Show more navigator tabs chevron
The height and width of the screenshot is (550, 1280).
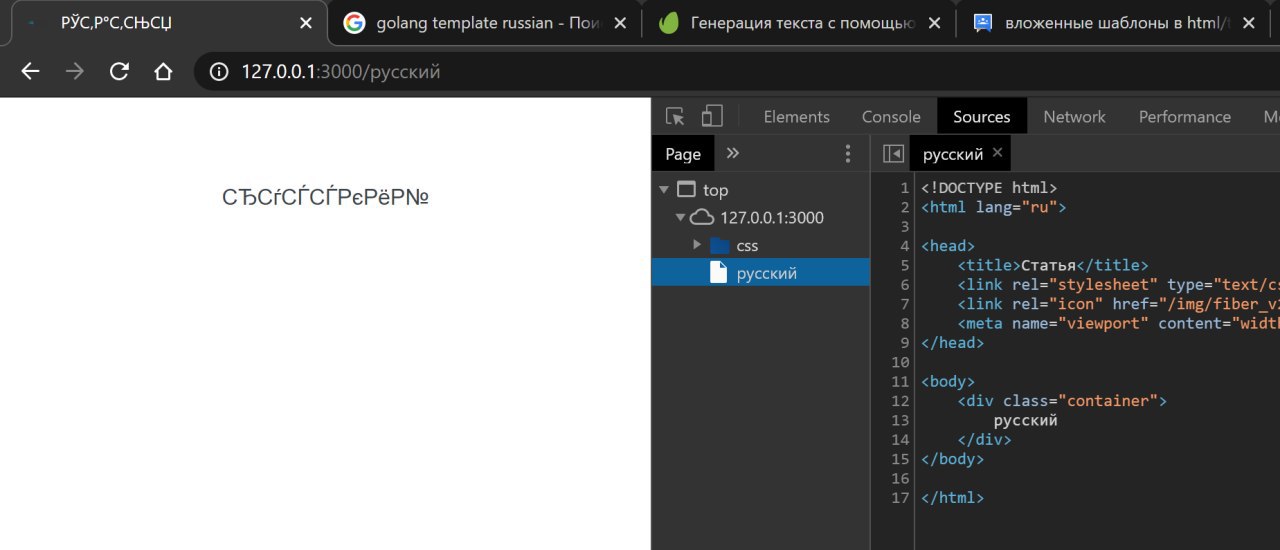point(733,153)
